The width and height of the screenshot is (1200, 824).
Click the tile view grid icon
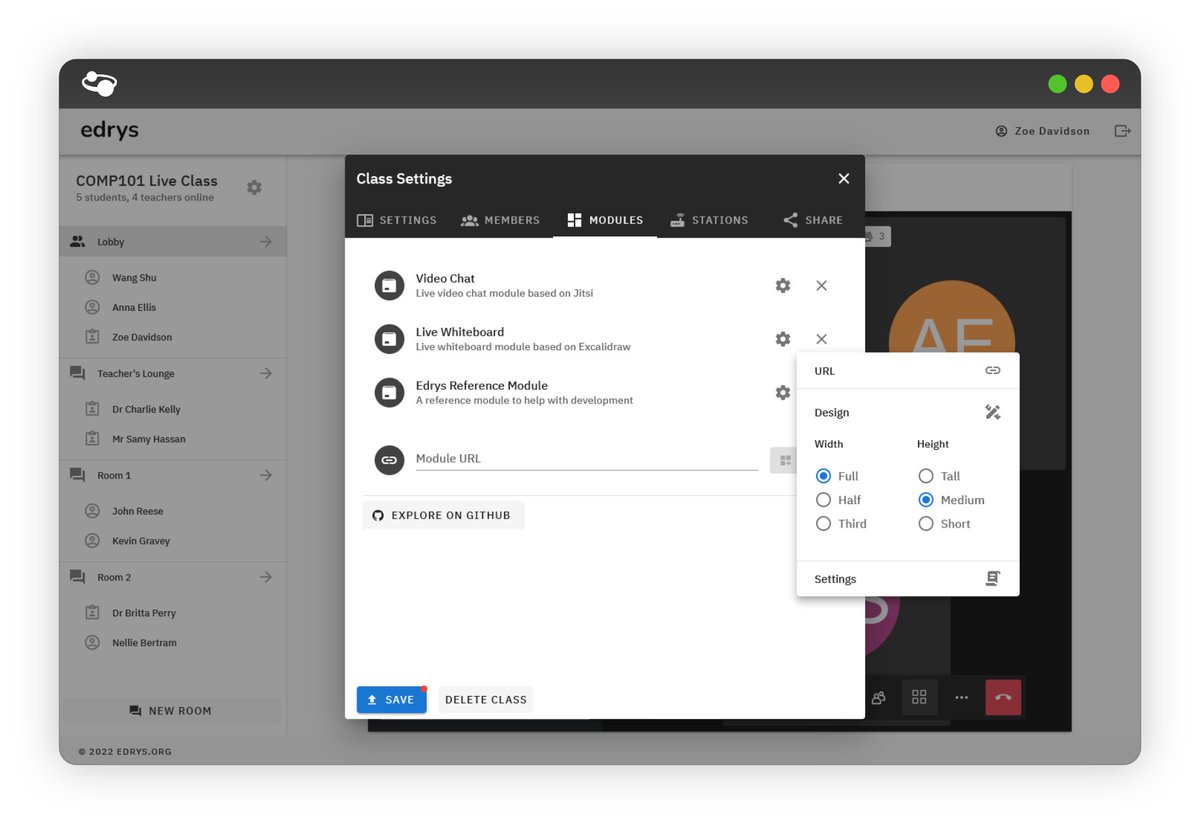coord(919,697)
